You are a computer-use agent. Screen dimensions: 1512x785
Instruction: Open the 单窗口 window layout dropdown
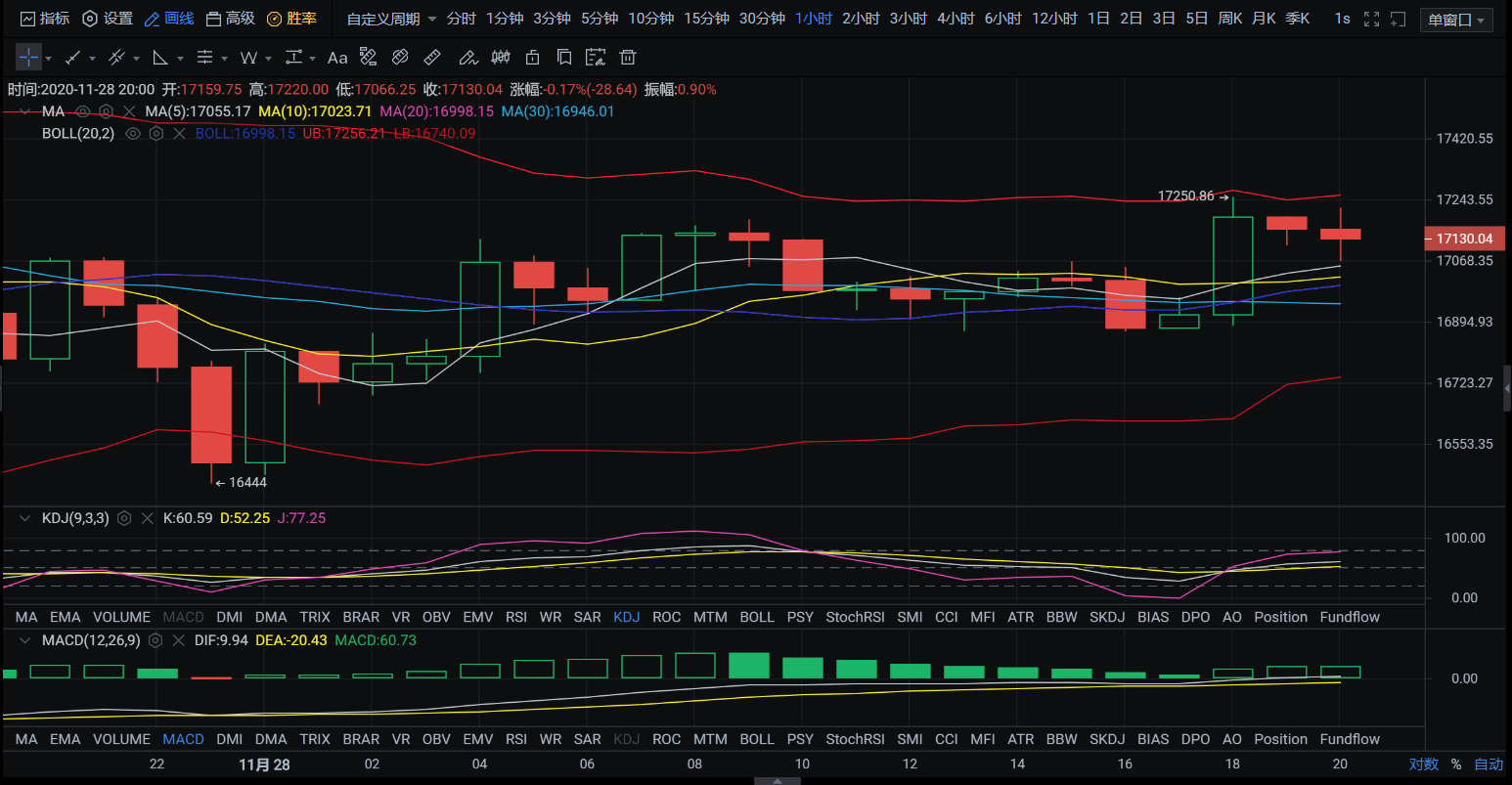(1456, 20)
